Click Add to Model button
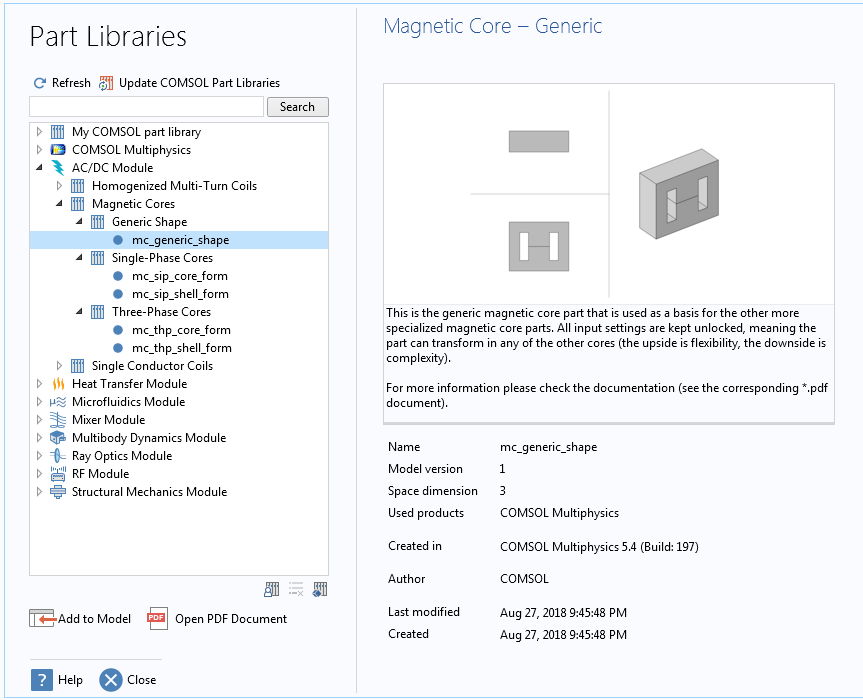The image size is (863, 700). click(x=80, y=619)
